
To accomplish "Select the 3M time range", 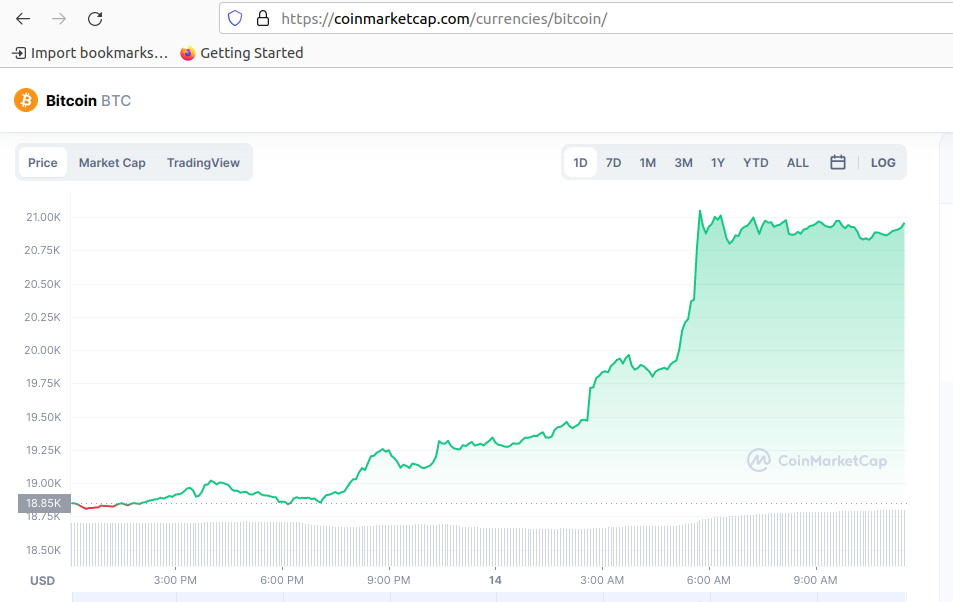I will (684, 162).
